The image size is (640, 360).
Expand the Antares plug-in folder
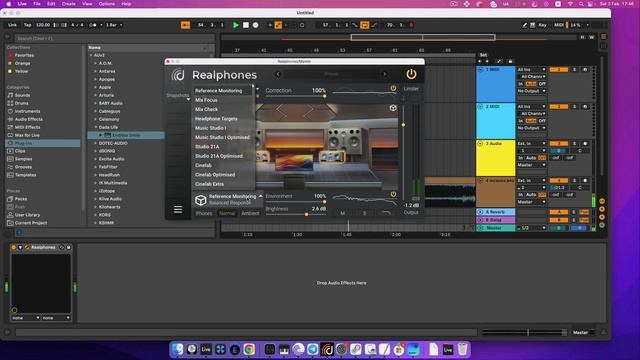click(96, 71)
